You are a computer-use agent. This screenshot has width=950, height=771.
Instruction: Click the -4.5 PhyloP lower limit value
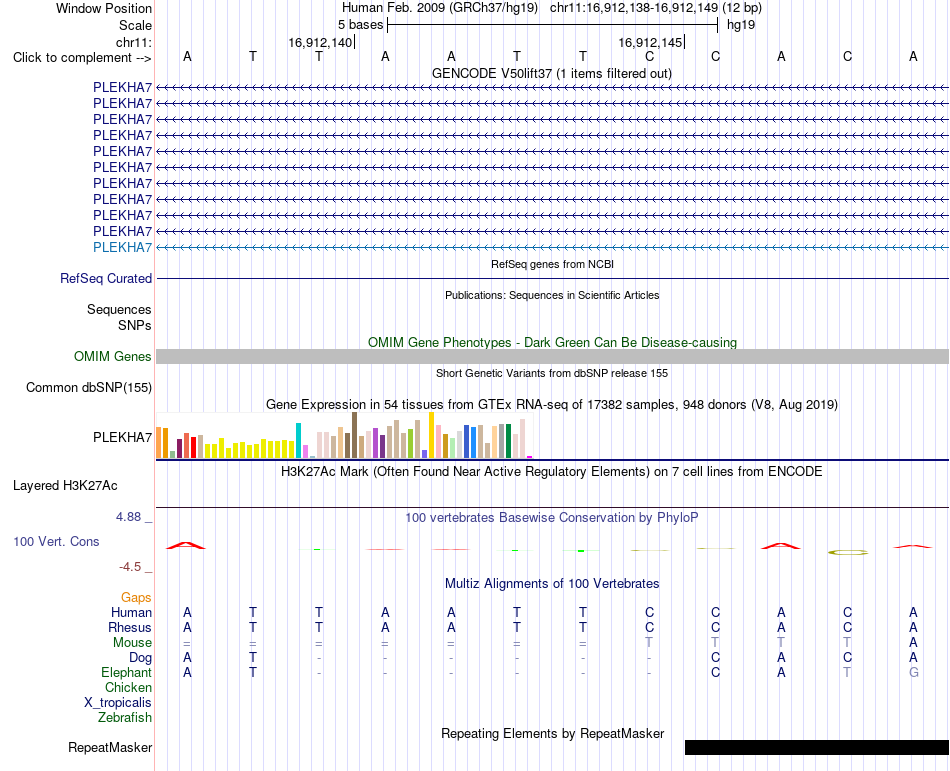[x=130, y=567]
